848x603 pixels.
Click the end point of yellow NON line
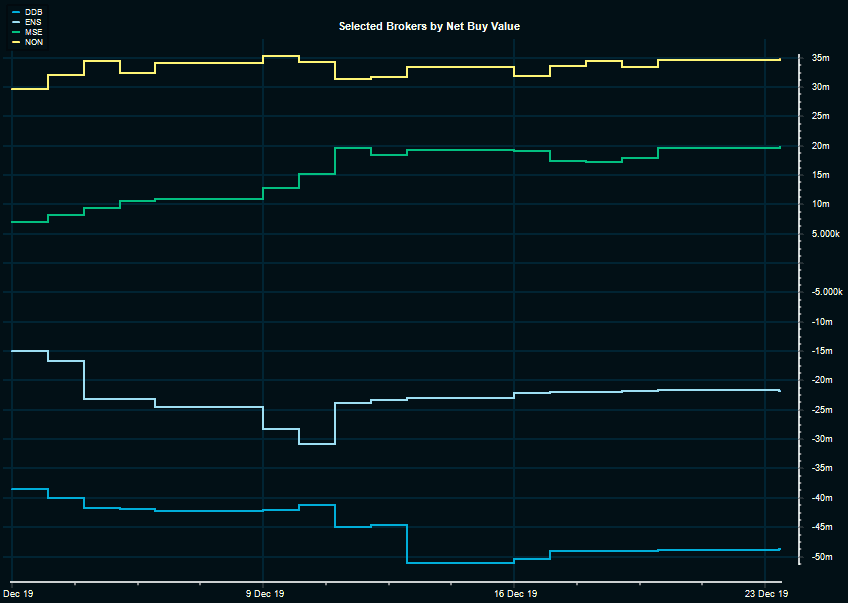click(779, 60)
